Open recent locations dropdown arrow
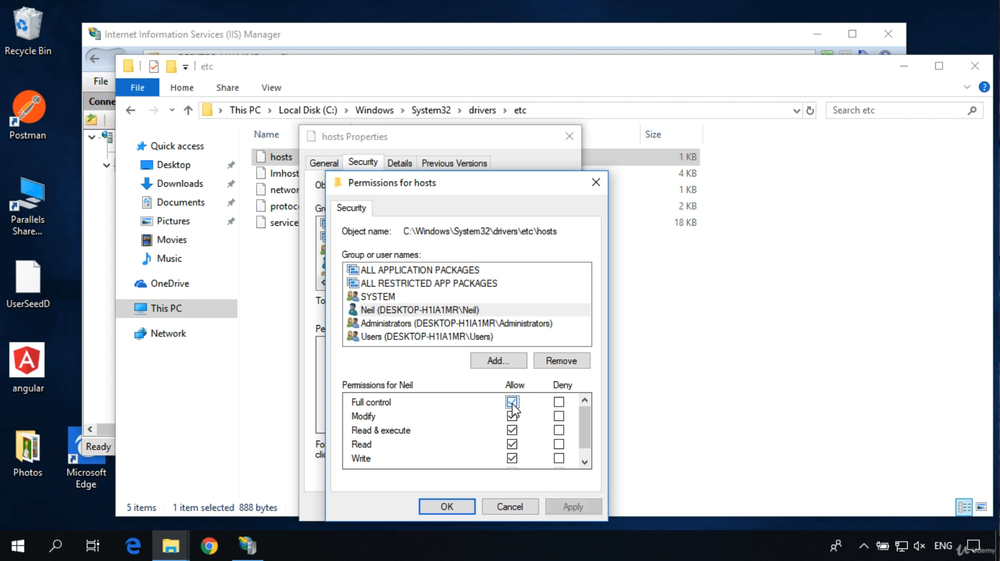The width and height of the screenshot is (1000, 561). point(172,110)
